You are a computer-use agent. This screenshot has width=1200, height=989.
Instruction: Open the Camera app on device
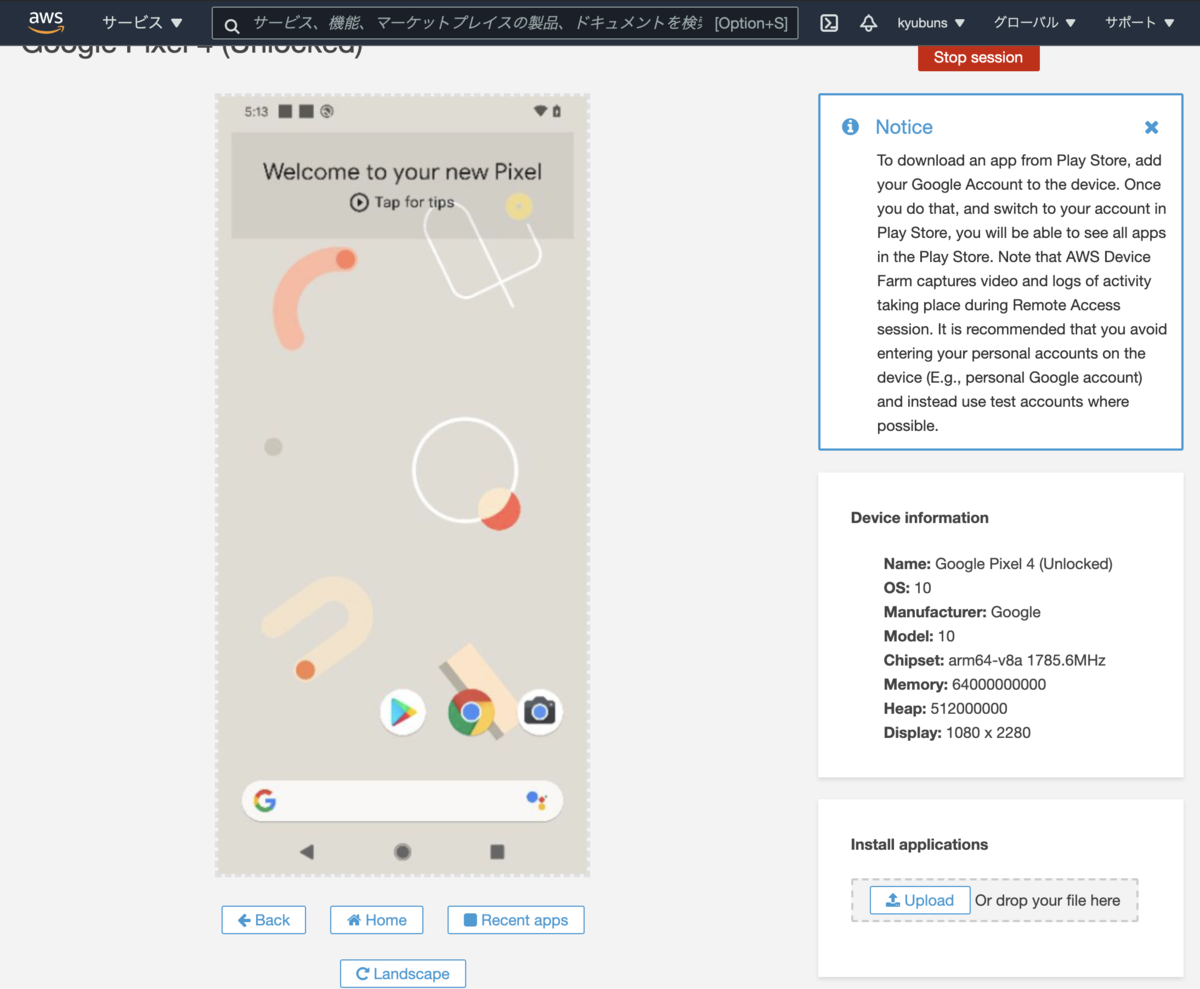(540, 712)
